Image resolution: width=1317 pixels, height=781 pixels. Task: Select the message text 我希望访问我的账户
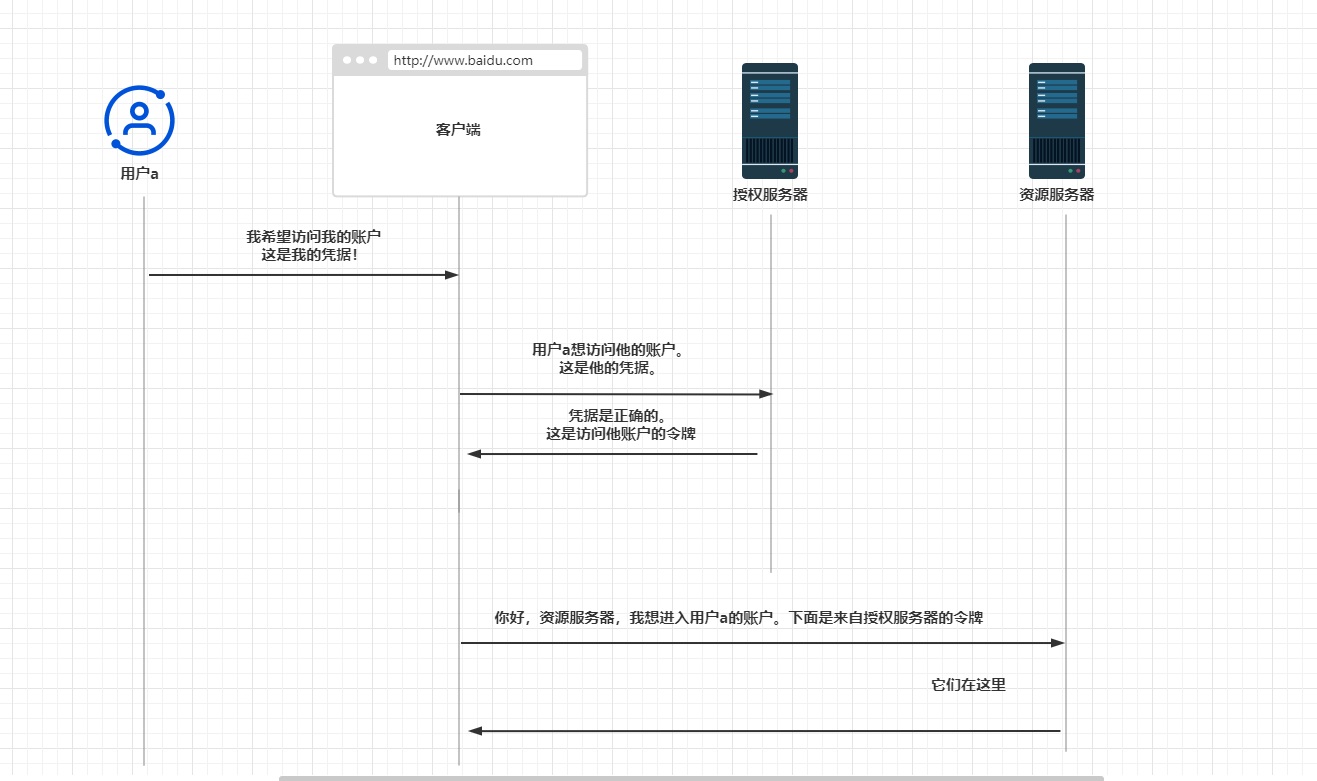(x=314, y=237)
